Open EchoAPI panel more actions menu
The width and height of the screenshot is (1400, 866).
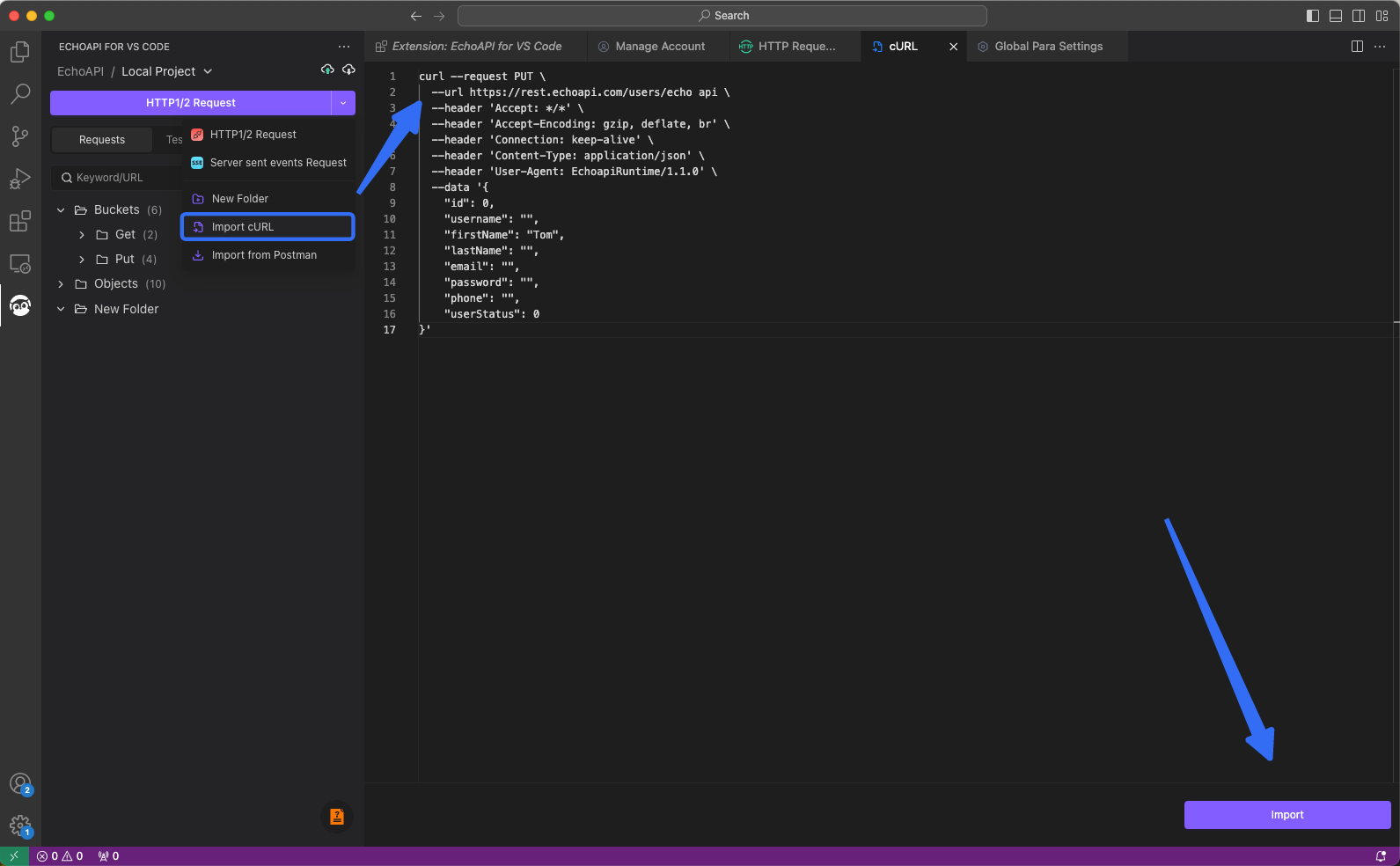point(344,47)
